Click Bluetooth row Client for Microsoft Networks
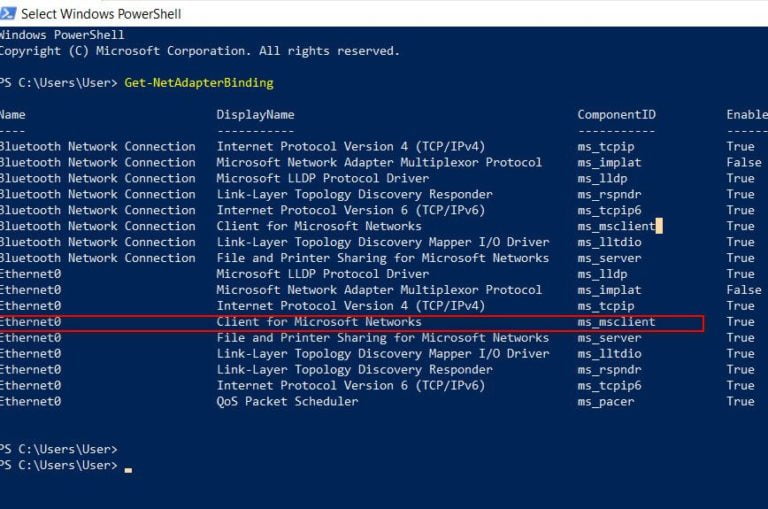The image size is (768, 509). pyautogui.click(x=319, y=226)
